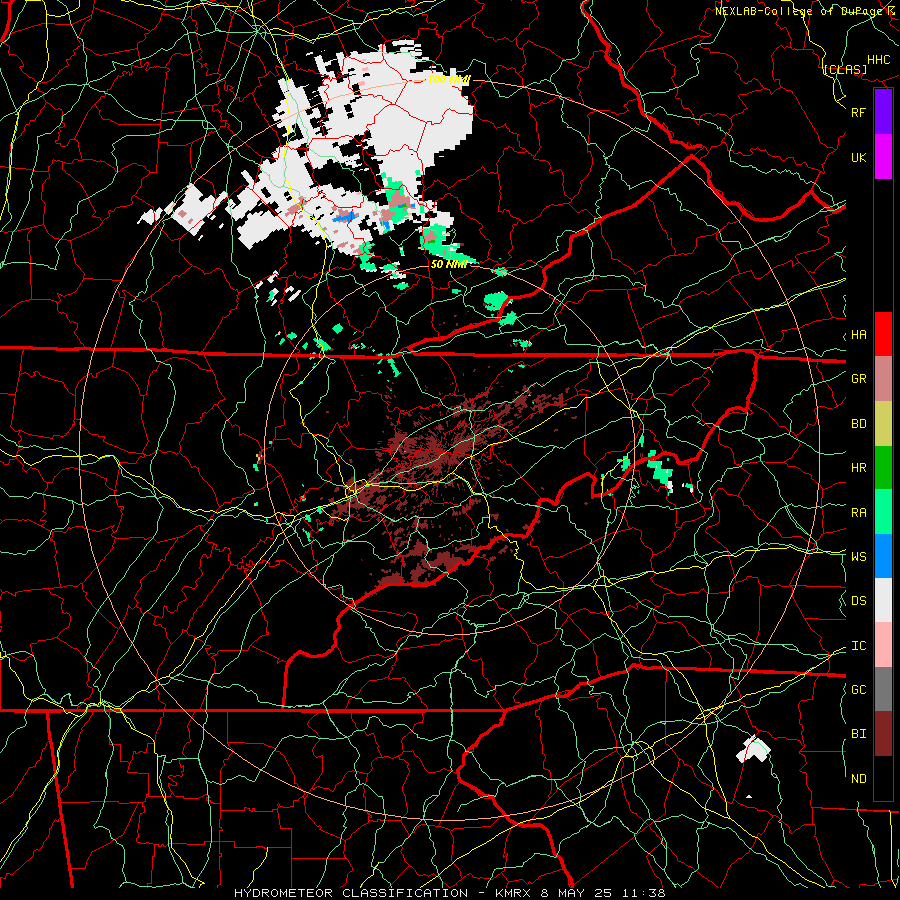The height and width of the screenshot is (900, 900).
Task: Click the 50 NMI range ring label
Action: pos(449,264)
